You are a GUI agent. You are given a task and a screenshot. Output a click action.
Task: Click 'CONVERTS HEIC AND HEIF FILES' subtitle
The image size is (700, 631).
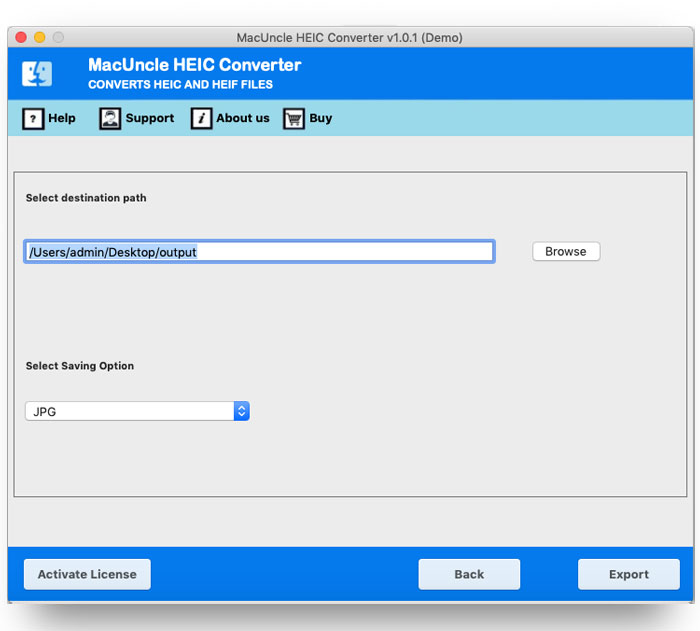(x=180, y=84)
